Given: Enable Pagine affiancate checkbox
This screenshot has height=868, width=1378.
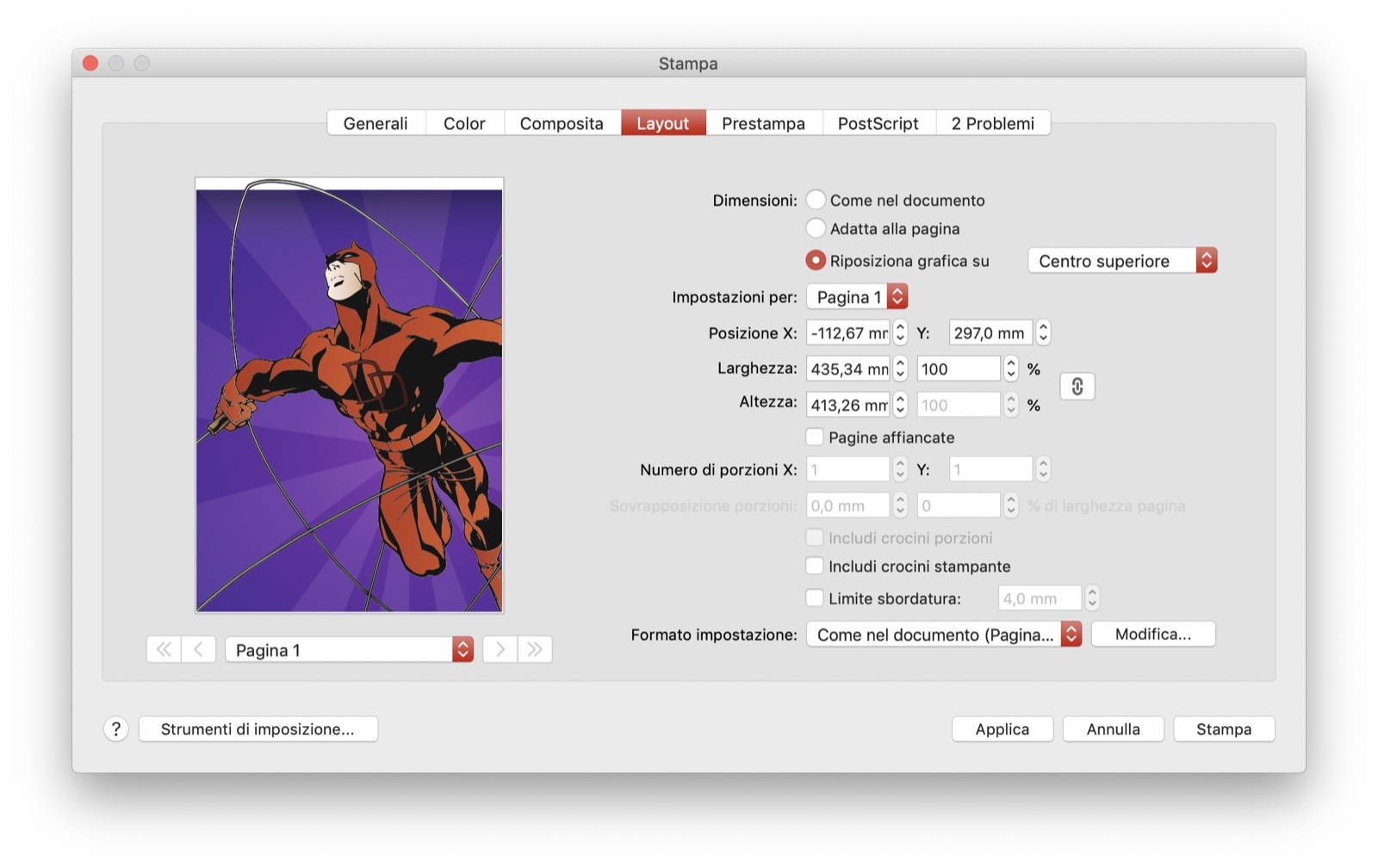Looking at the screenshot, I should tap(815, 437).
